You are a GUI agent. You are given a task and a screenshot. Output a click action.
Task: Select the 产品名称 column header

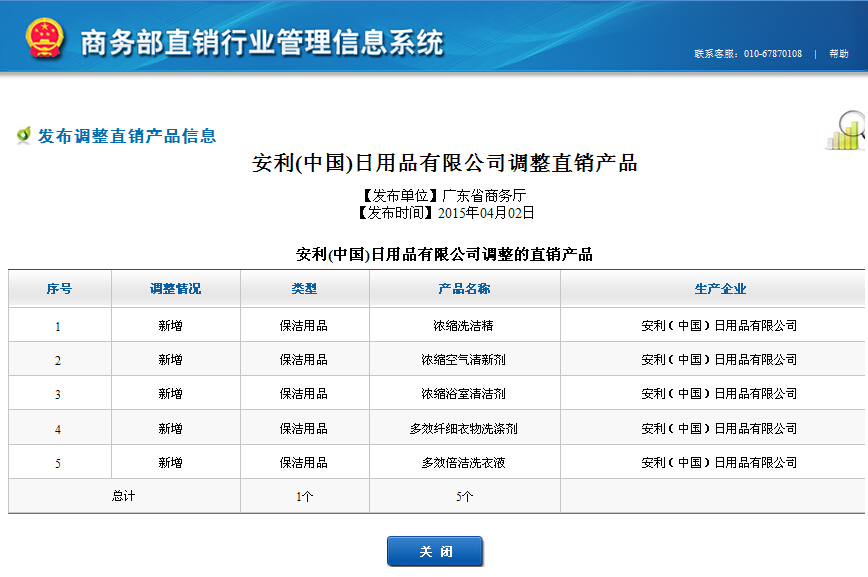point(464,288)
